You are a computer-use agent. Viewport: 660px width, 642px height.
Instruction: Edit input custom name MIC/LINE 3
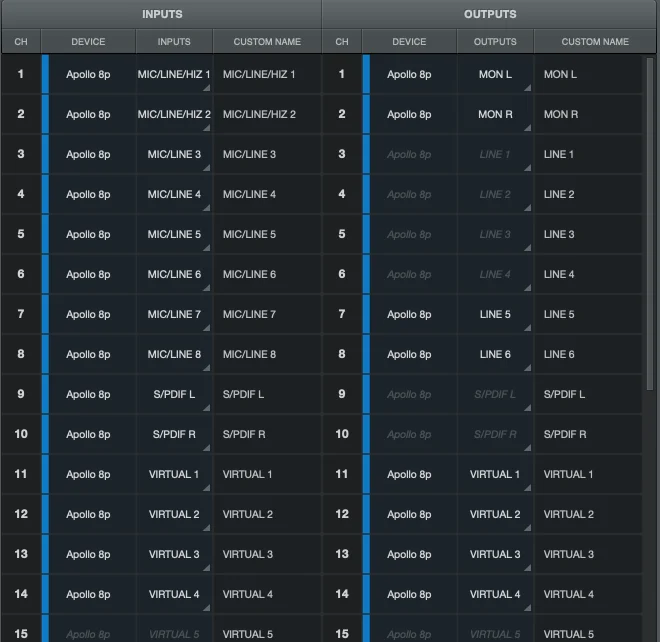[267, 154]
